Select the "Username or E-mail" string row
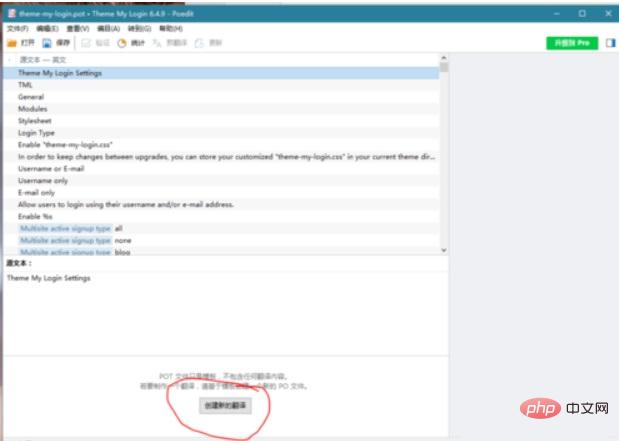 50,168
